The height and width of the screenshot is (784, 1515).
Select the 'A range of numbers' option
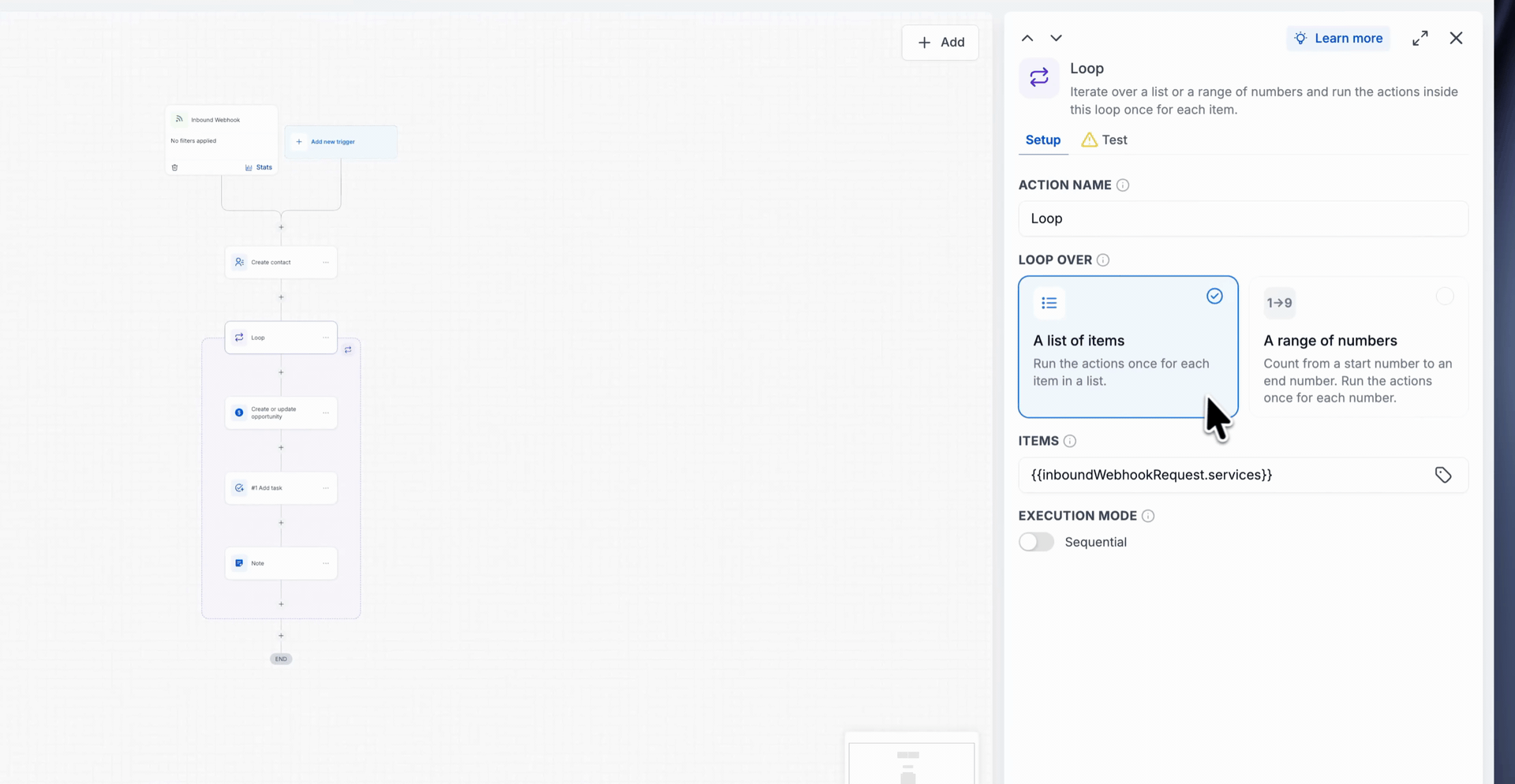click(x=1359, y=347)
